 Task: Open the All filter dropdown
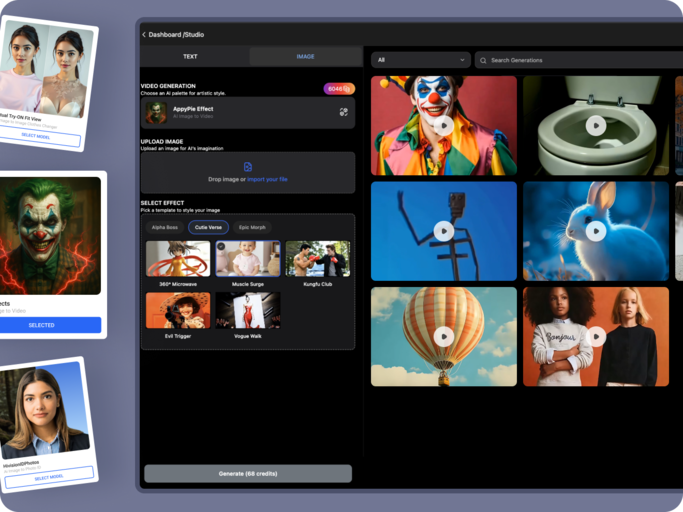click(420, 60)
